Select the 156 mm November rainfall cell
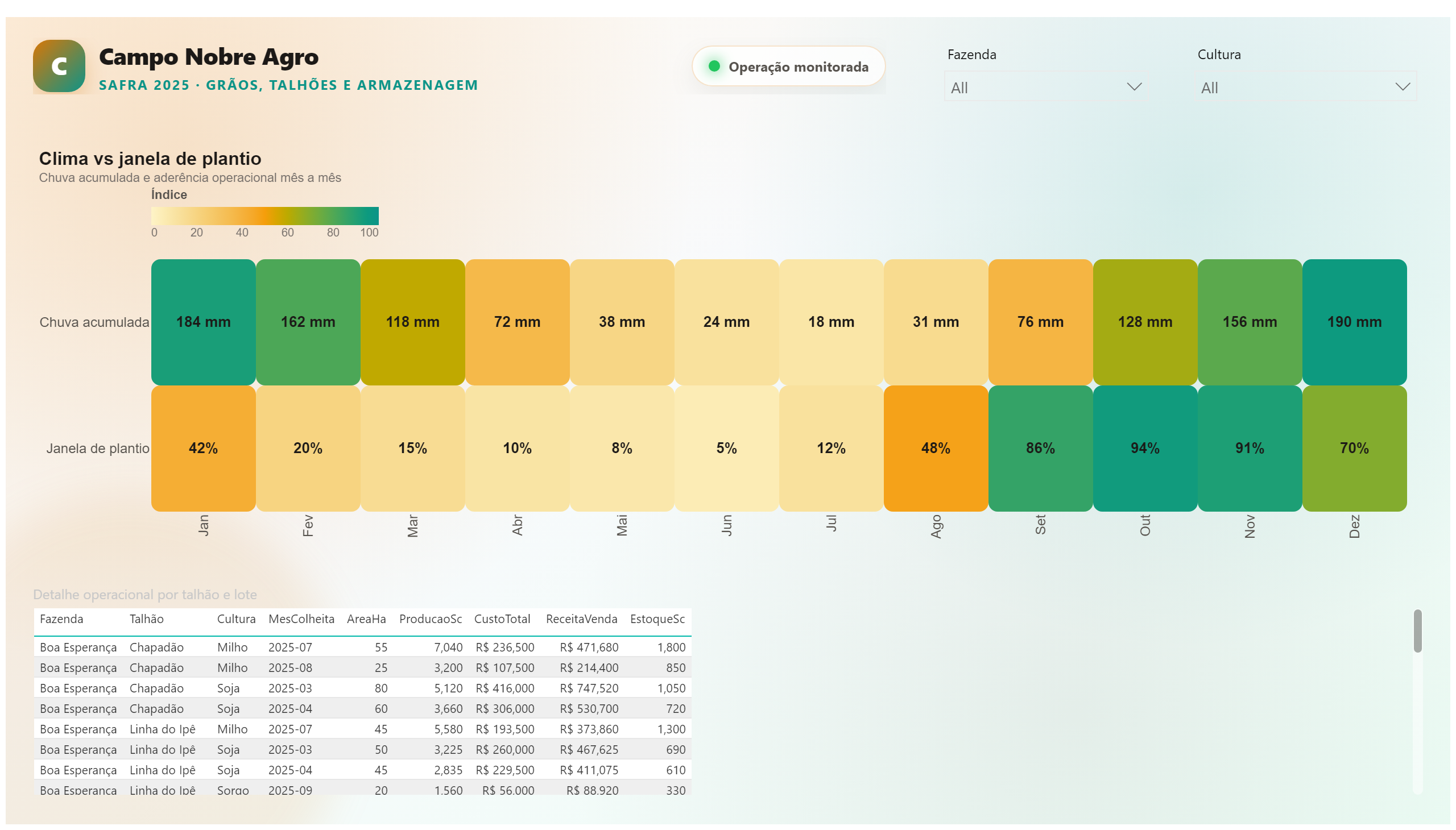The width and height of the screenshot is (1456, 830). [1250, 322]
